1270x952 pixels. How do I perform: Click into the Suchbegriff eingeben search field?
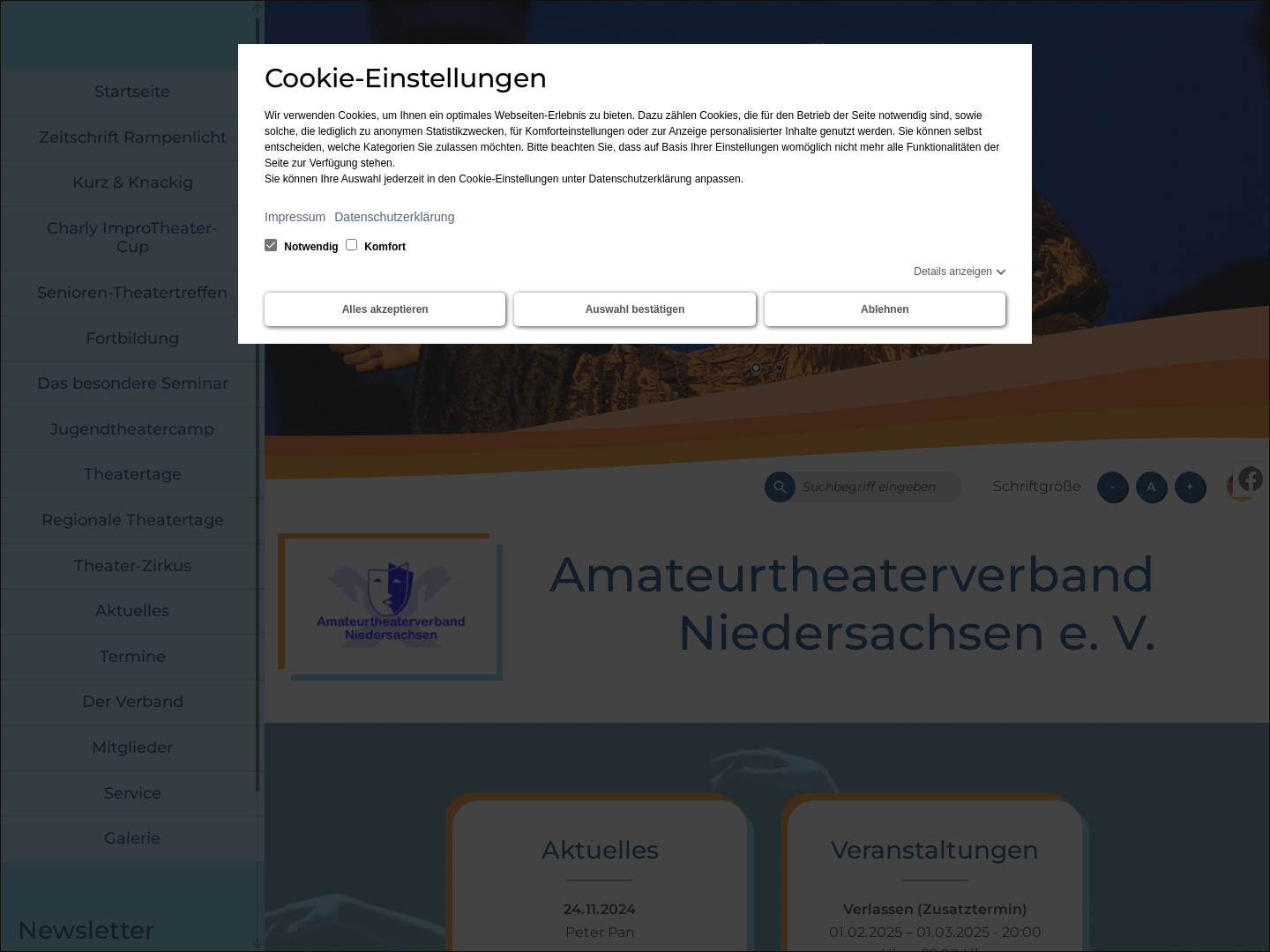pyautogui.click(x=878, y=487)
